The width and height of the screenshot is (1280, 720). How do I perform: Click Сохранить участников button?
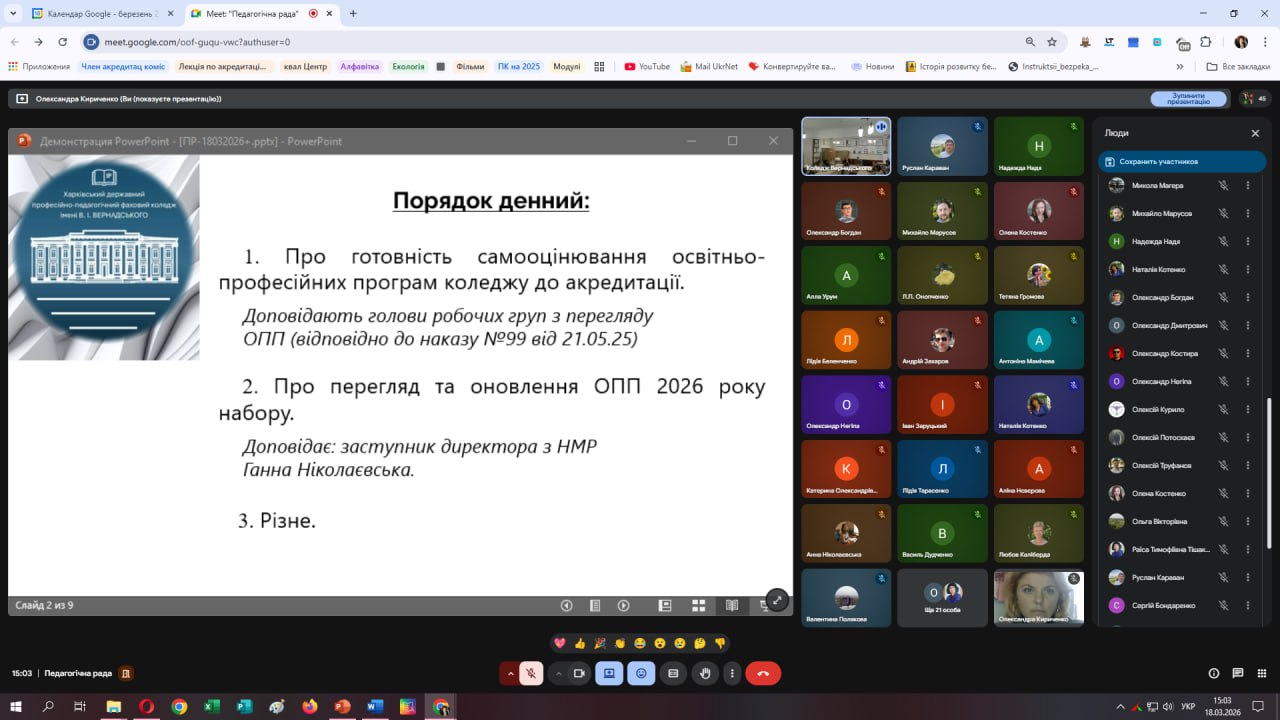point(1181,161)
